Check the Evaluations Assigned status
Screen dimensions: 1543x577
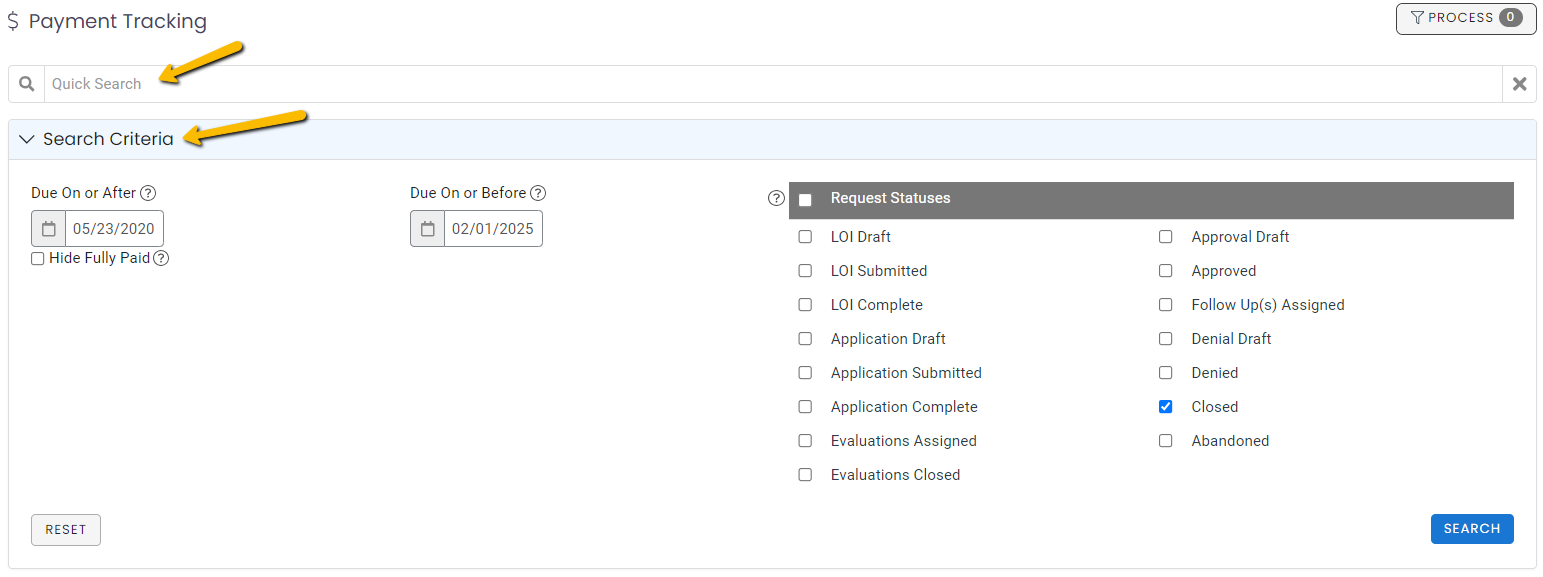[805, 440]
